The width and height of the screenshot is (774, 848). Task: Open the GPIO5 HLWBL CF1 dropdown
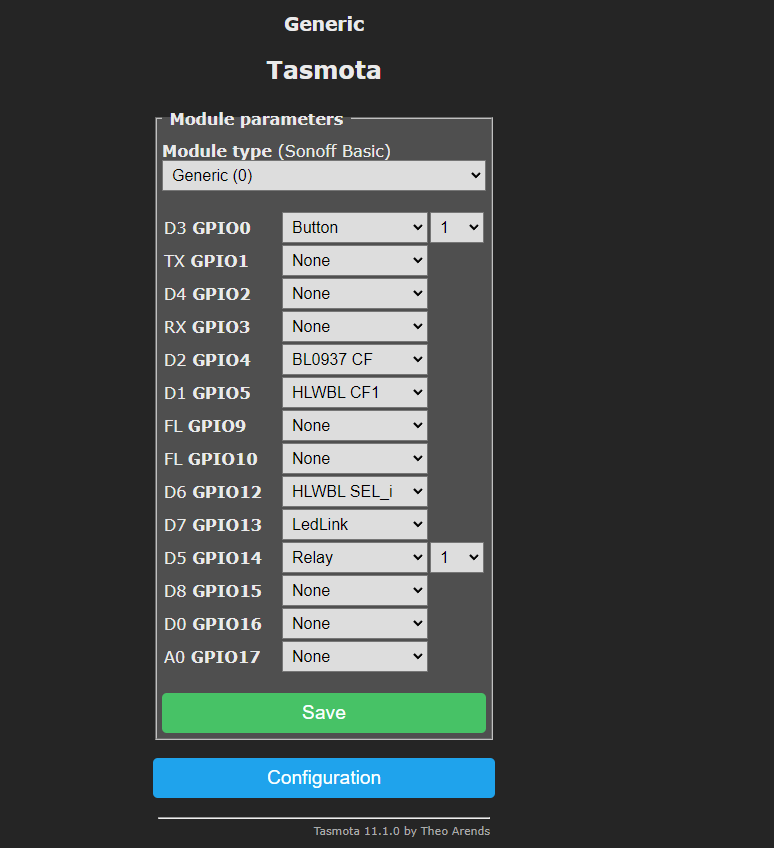pyautogui.click(x=354, y=393)
